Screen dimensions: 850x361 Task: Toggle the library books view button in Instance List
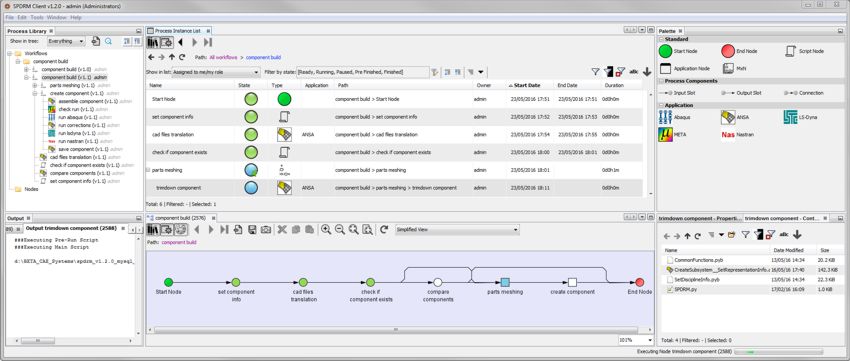pos(153,42)
